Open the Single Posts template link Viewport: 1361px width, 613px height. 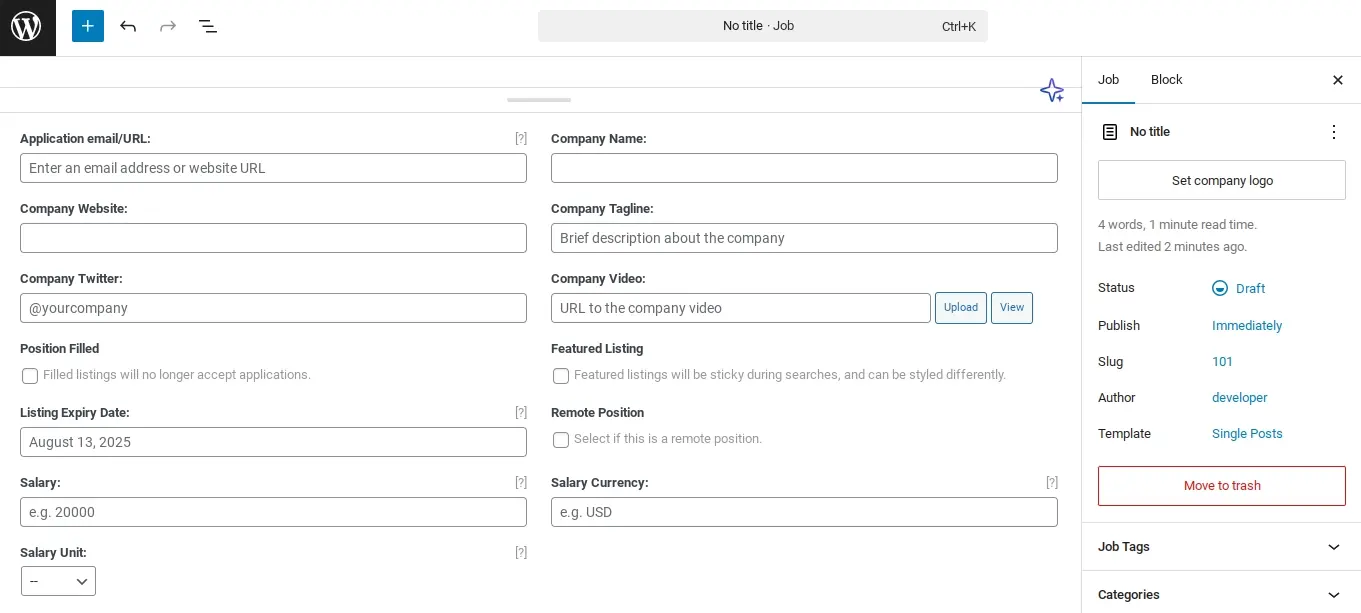tap(1247, 434)
